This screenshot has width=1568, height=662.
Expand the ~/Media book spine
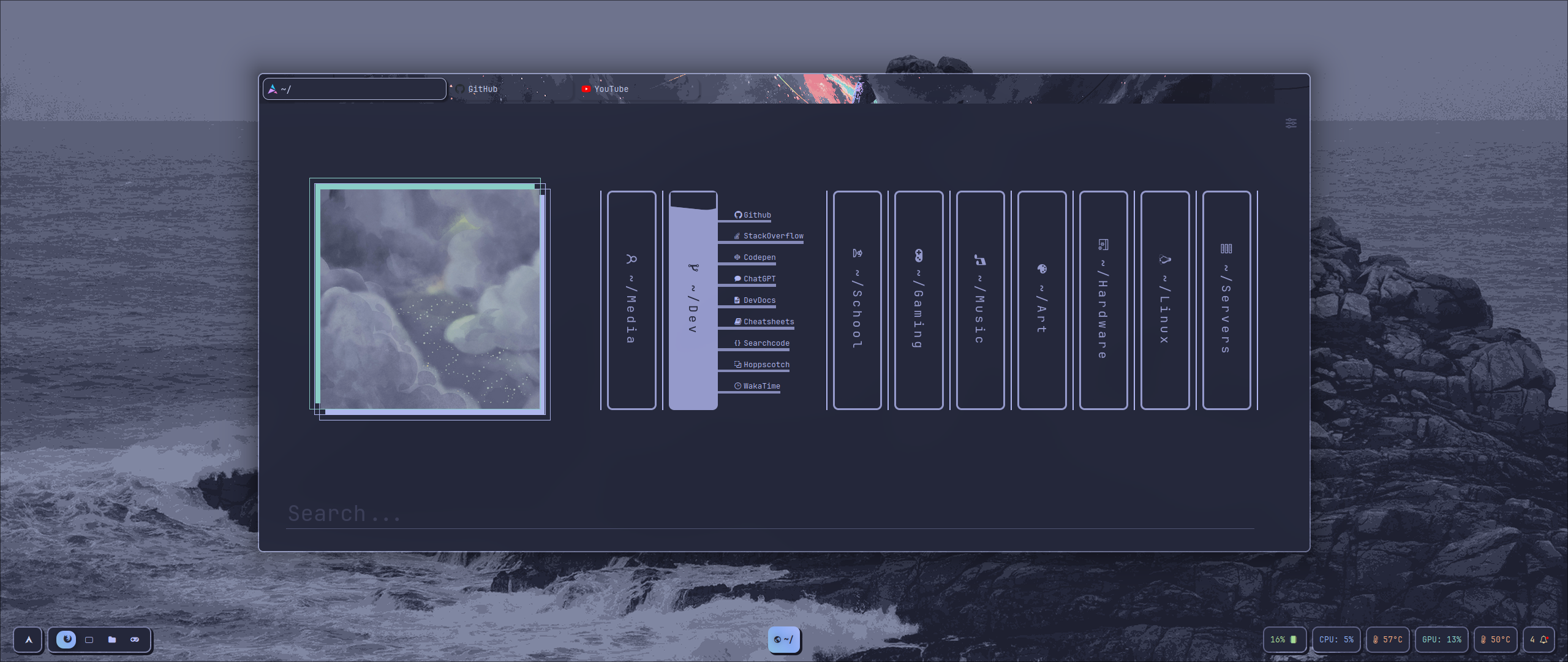(630, 300)
